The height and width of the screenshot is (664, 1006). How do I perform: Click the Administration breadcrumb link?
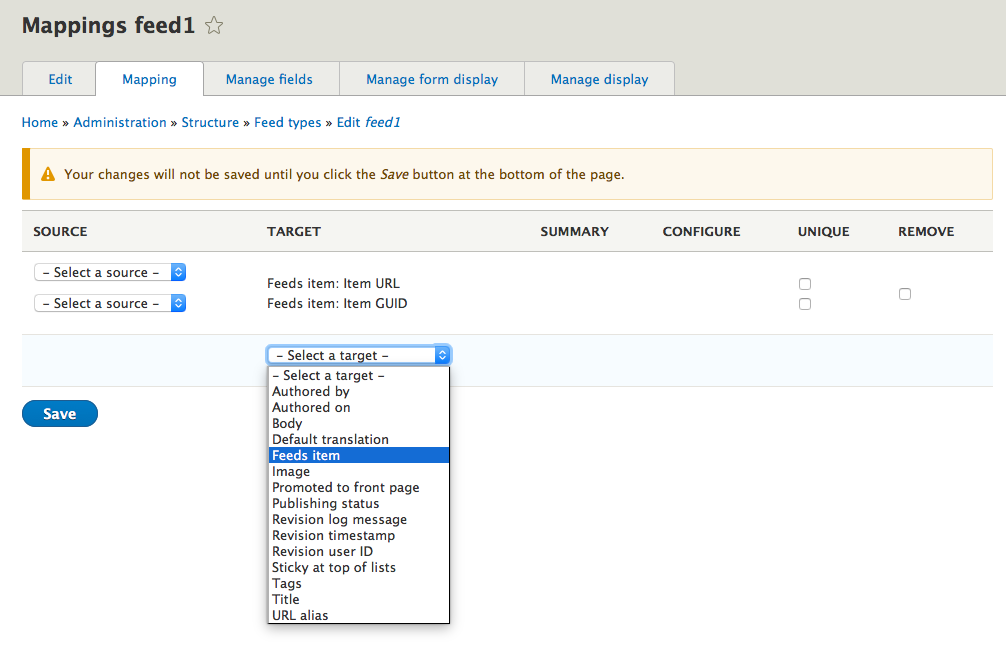pyautogui.click(x=120, y=122)
